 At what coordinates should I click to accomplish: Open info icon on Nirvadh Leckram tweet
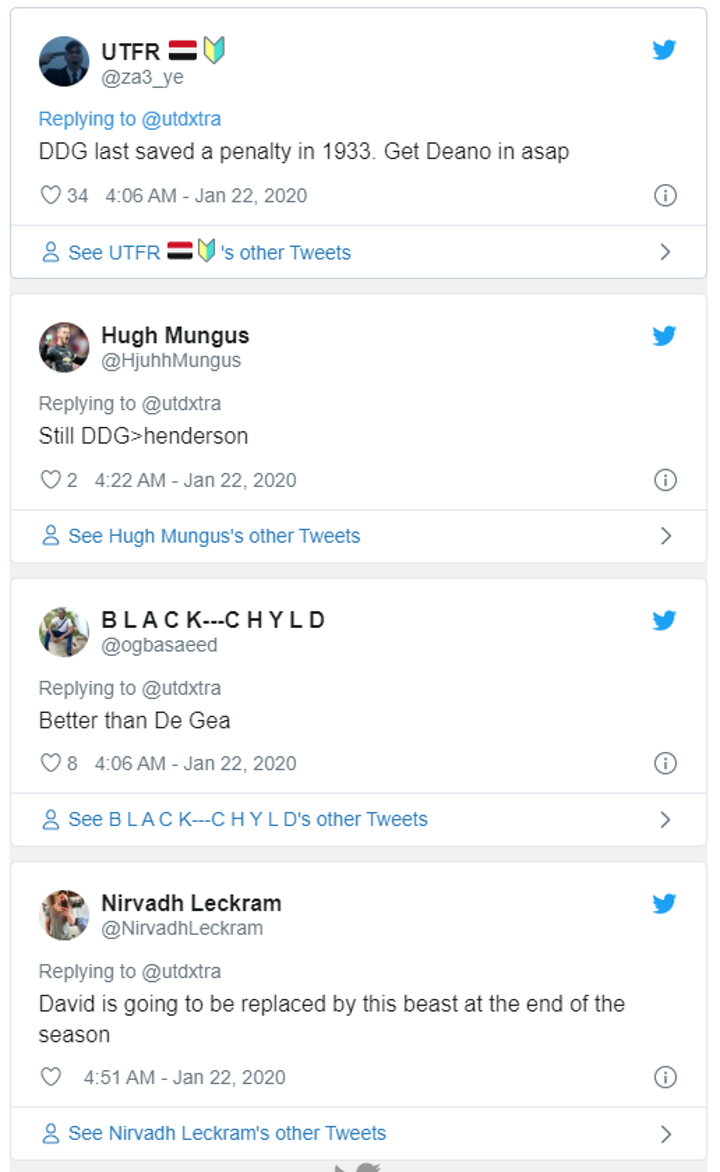(x=665, y=1077)
